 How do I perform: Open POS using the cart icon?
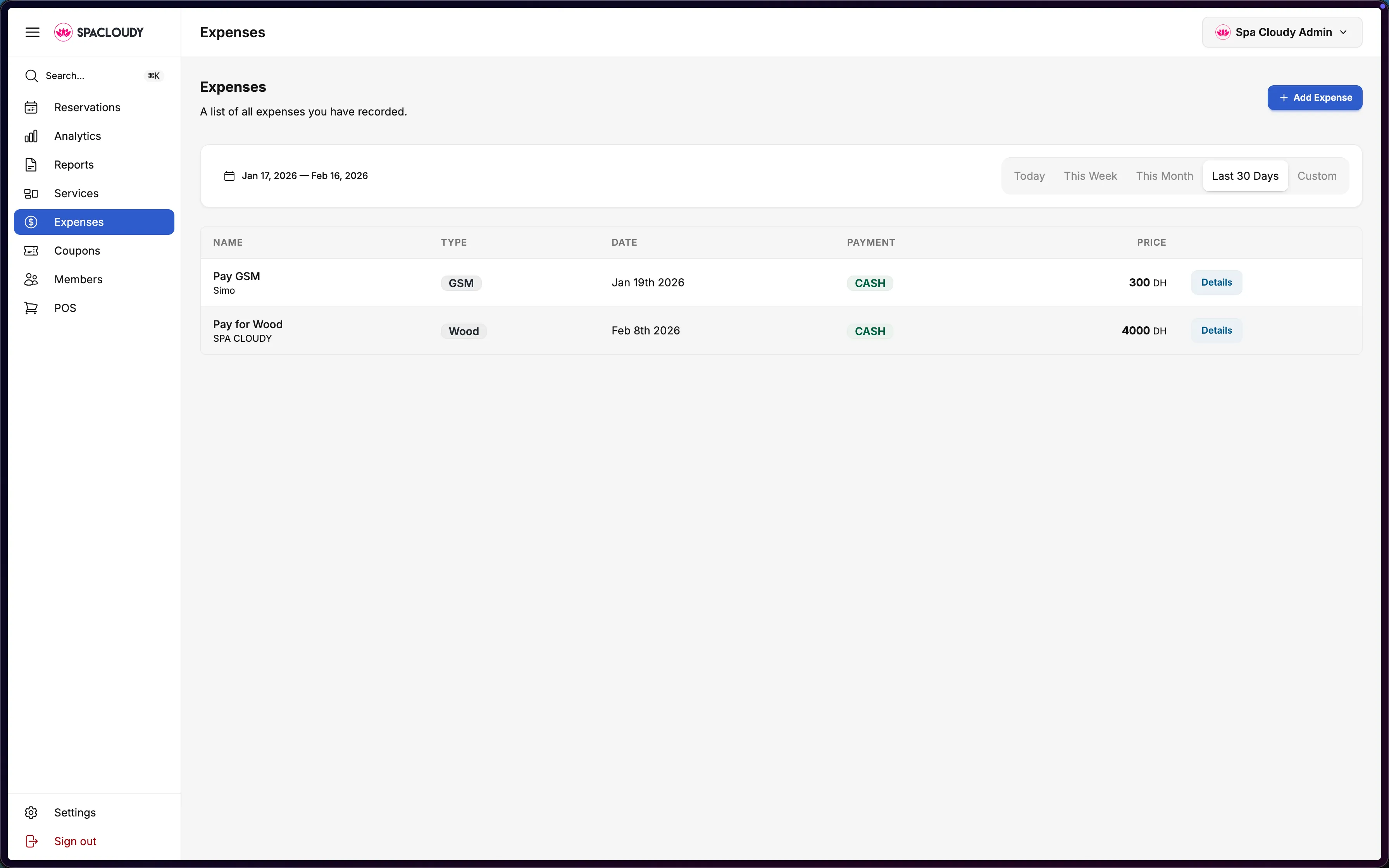click(31, 308)
